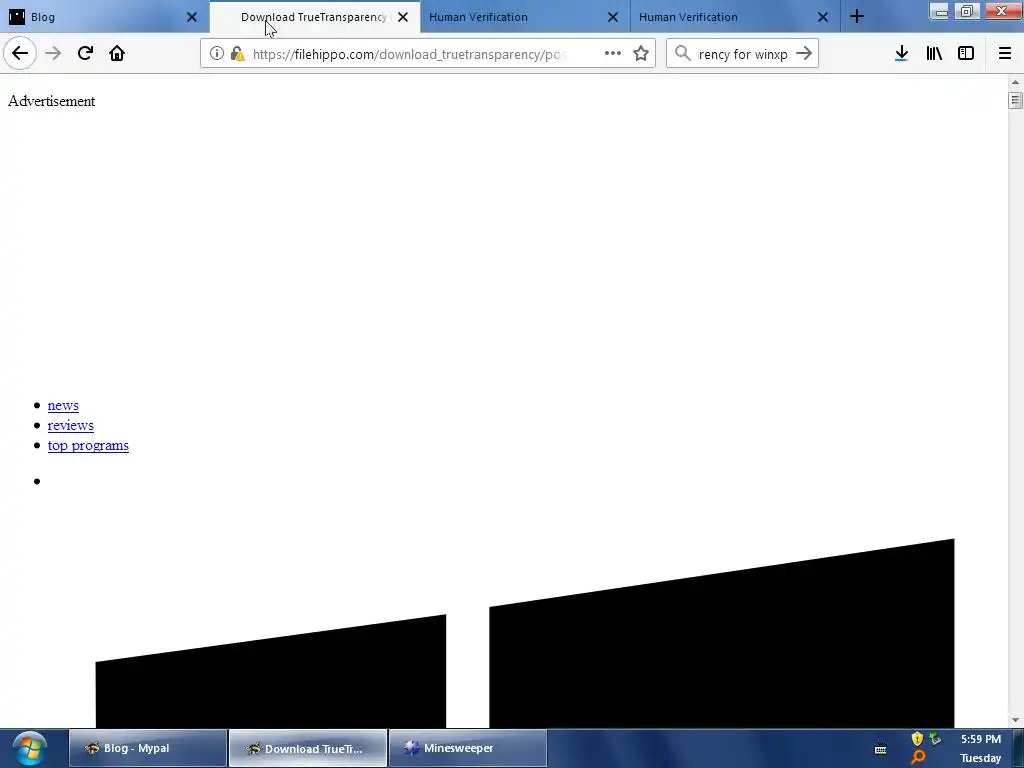This screenshot has height=768, width=1024.
Task: Open page actions three-dots menu
Action: (x=613, y=54)
